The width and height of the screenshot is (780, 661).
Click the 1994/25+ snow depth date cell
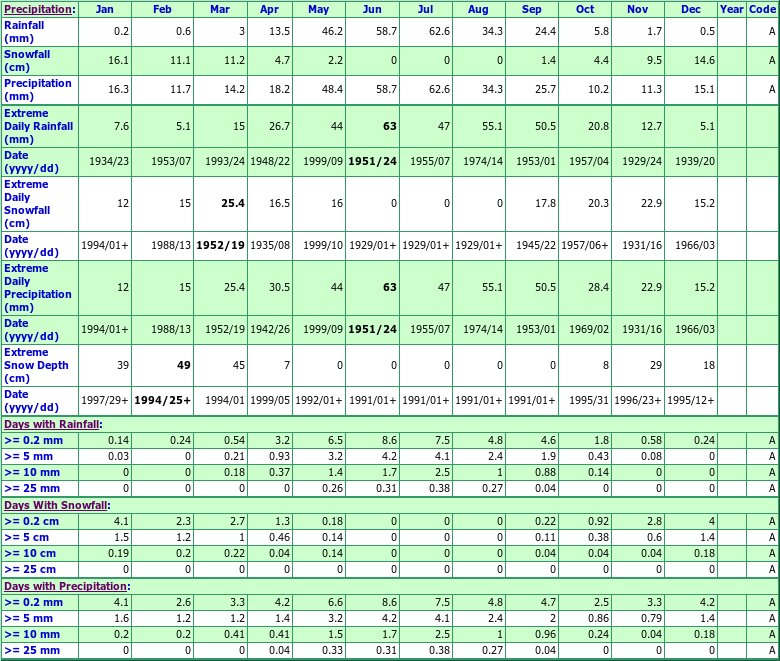tap(162, 400)
